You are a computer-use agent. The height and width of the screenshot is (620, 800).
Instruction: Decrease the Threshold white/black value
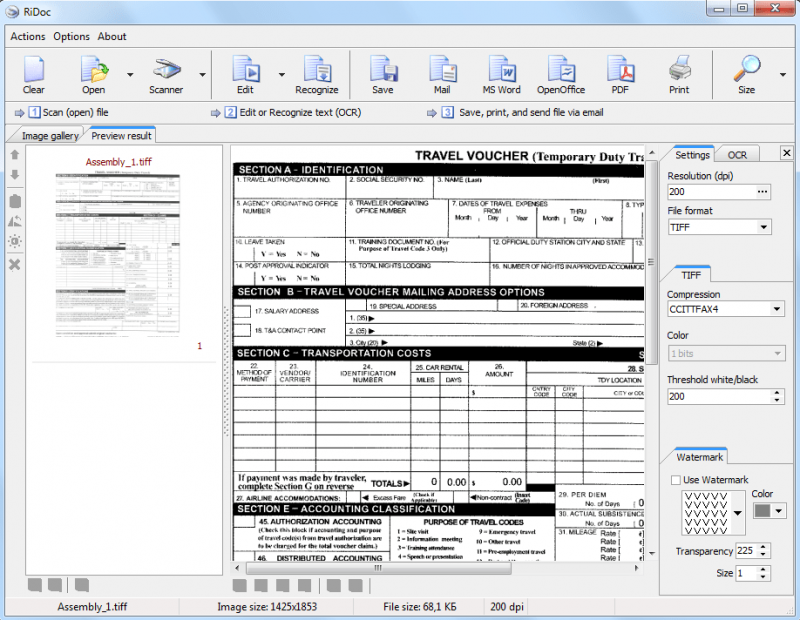coord(777,400)
